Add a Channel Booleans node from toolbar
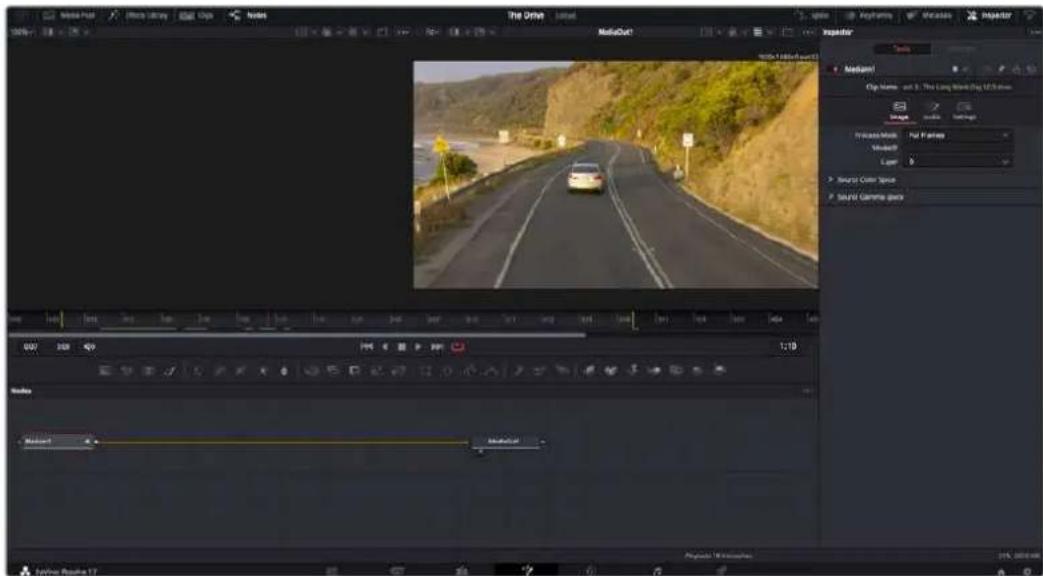 [333, 370]
